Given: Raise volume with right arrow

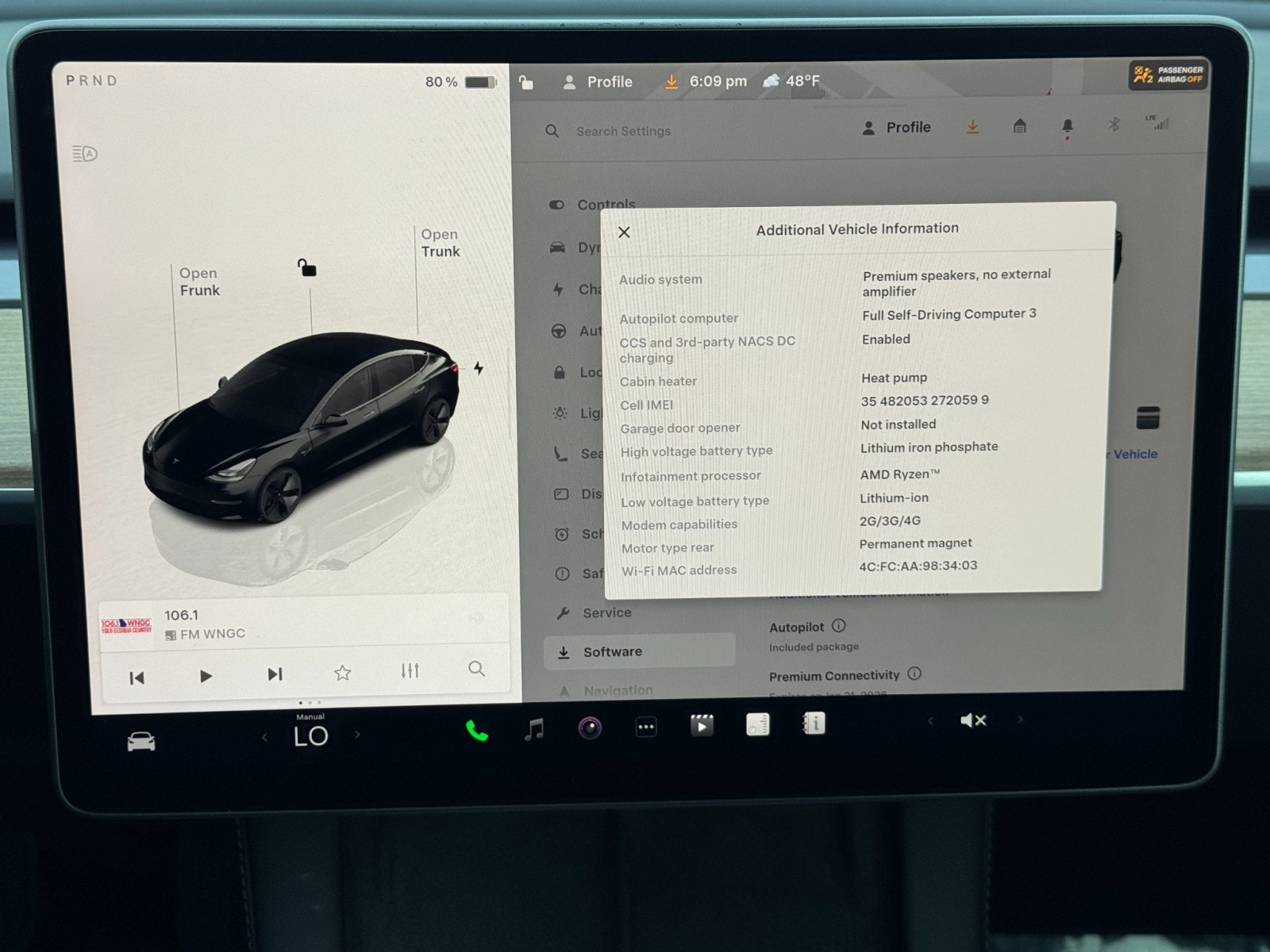Looking at the screenshot, I should click(1021, 720).
